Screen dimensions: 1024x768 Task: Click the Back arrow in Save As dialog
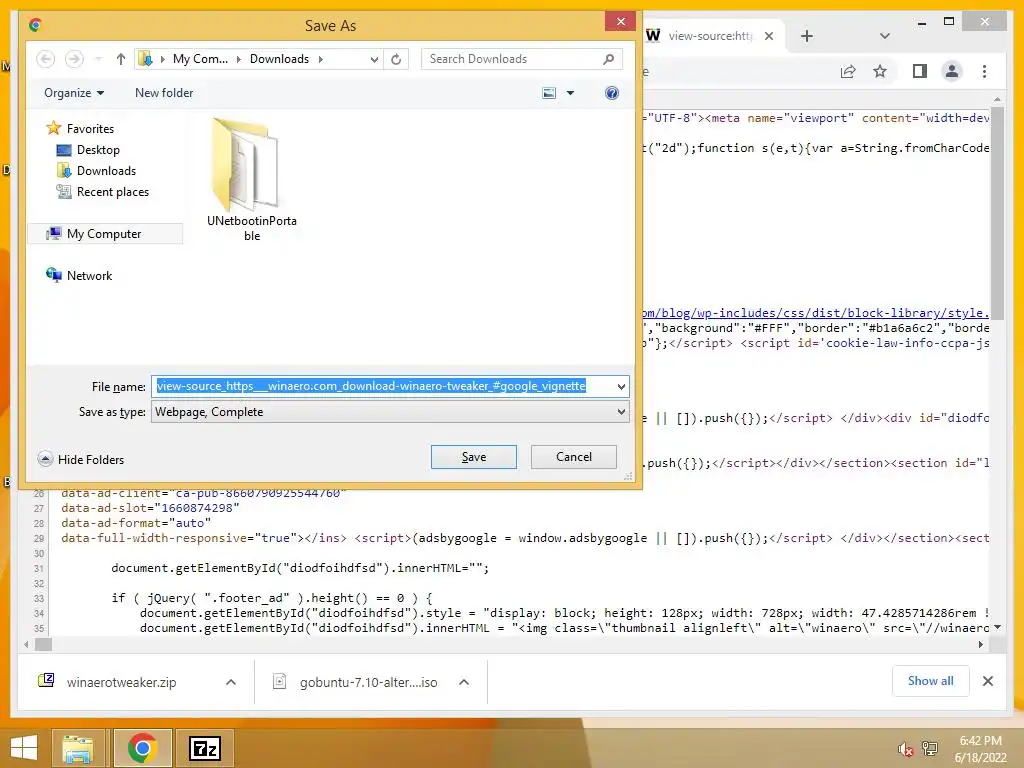pyautogui.click(x=45, y=59)
